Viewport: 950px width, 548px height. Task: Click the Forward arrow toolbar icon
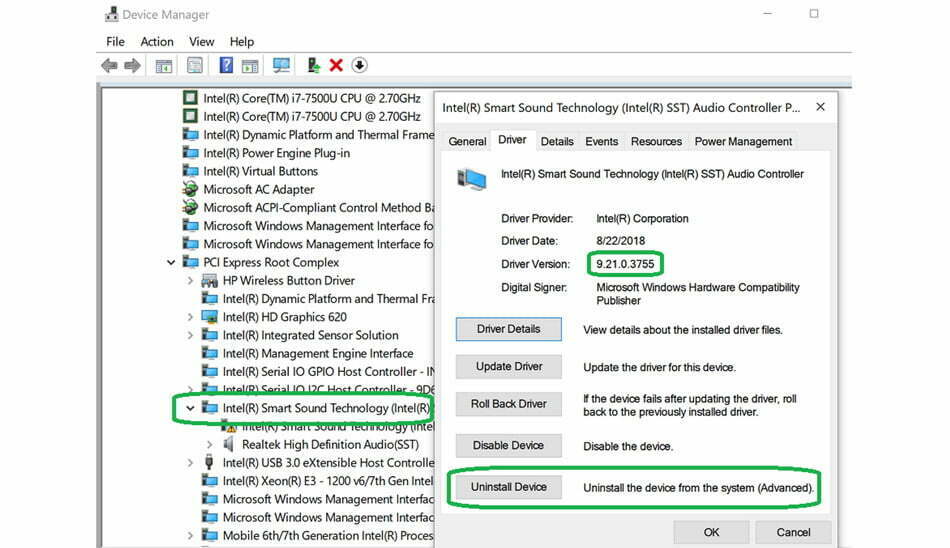pos(132,65)
